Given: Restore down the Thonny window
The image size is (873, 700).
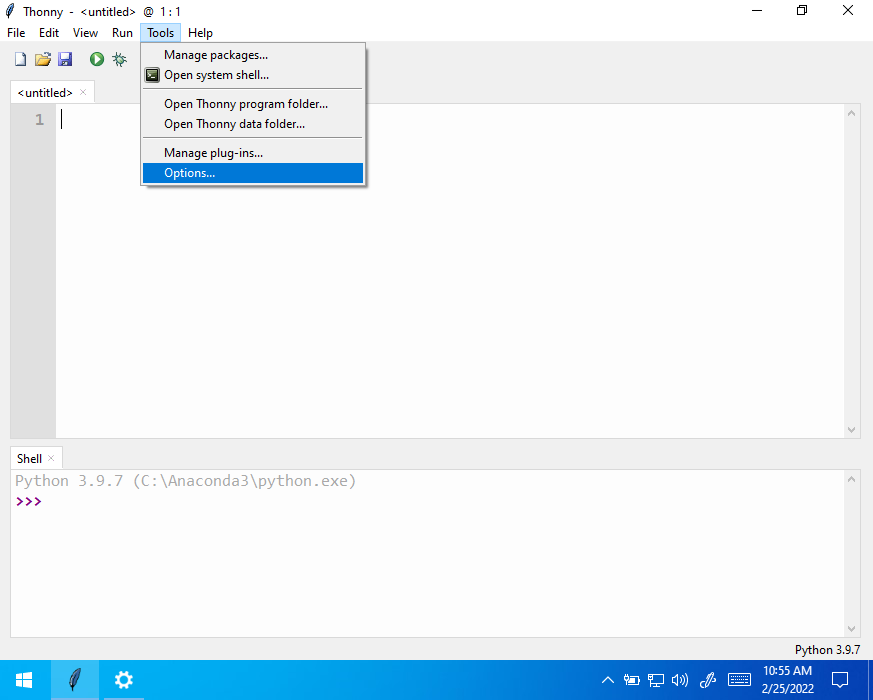Looking at the screenshot, I should click(x=802, y=11).
